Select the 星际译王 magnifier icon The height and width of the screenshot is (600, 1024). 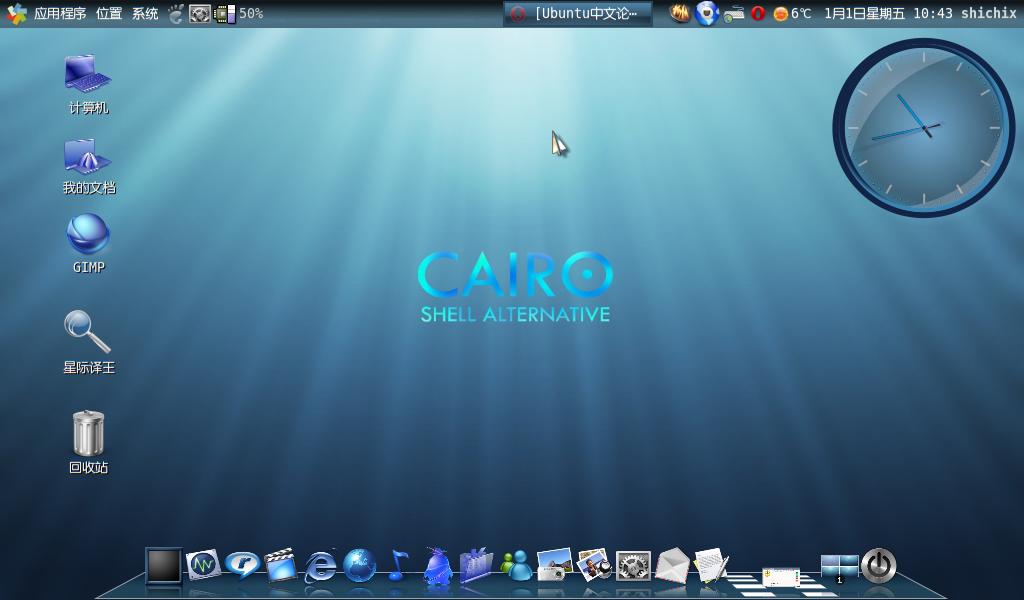coord(89,342)
